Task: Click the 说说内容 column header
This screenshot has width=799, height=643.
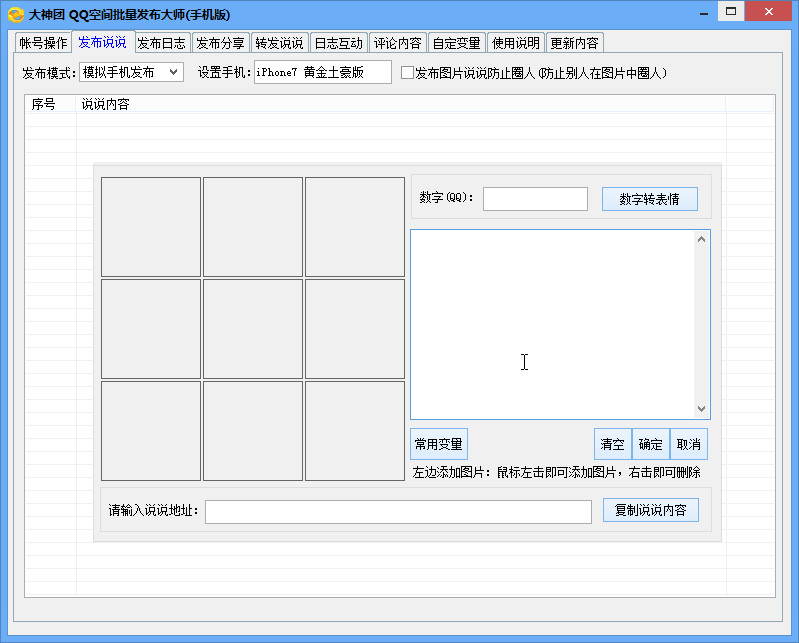Action: [401, 104]
